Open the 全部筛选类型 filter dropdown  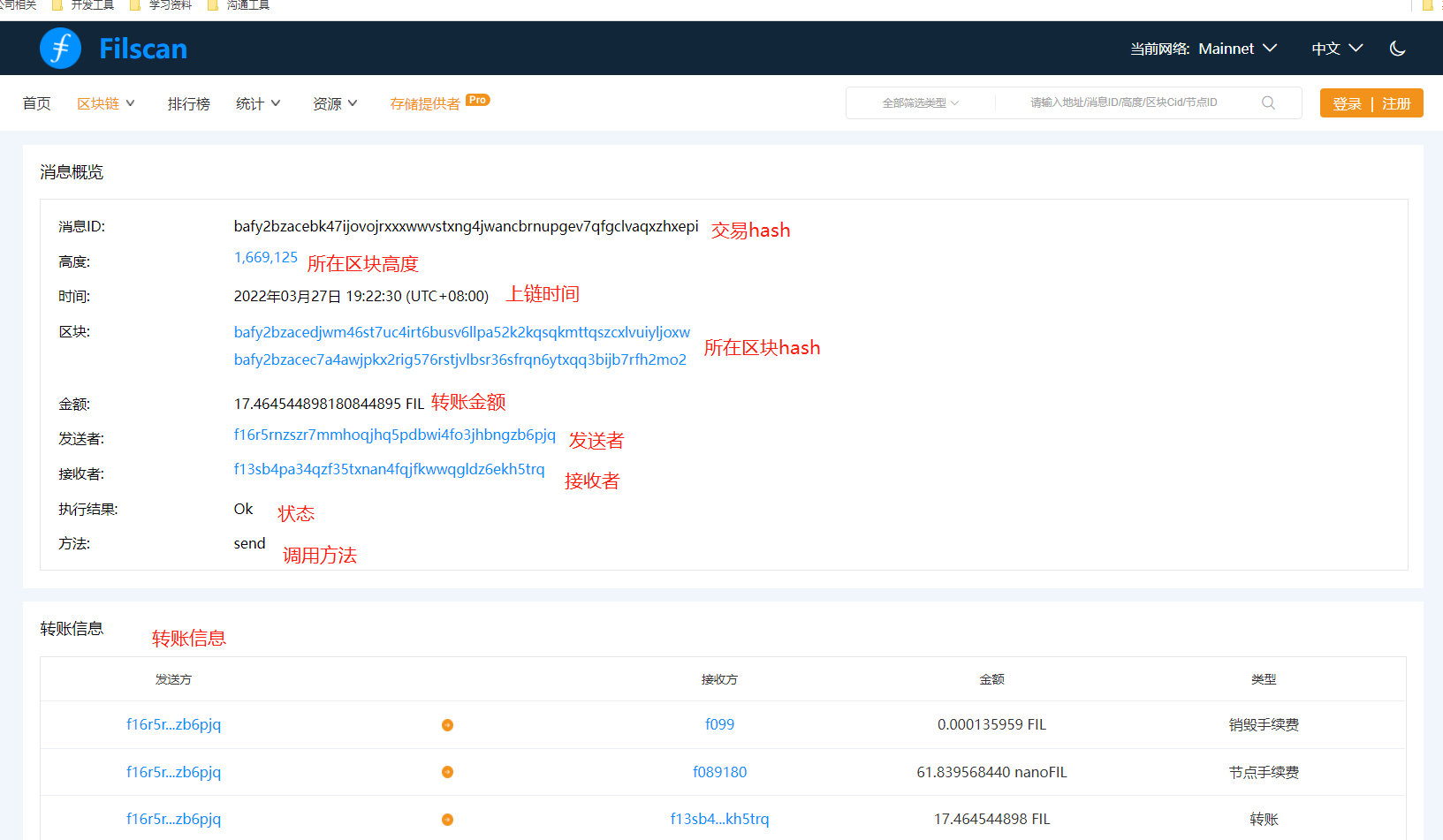[919, 102]
